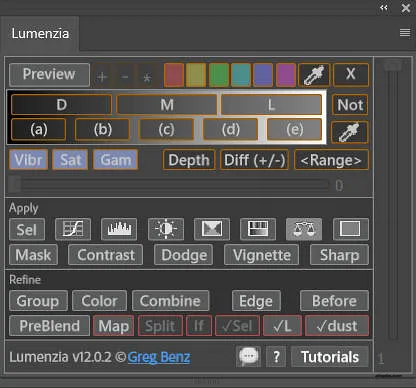Choose zone (c) mask

pyautogui.click(x=166, y=129)
